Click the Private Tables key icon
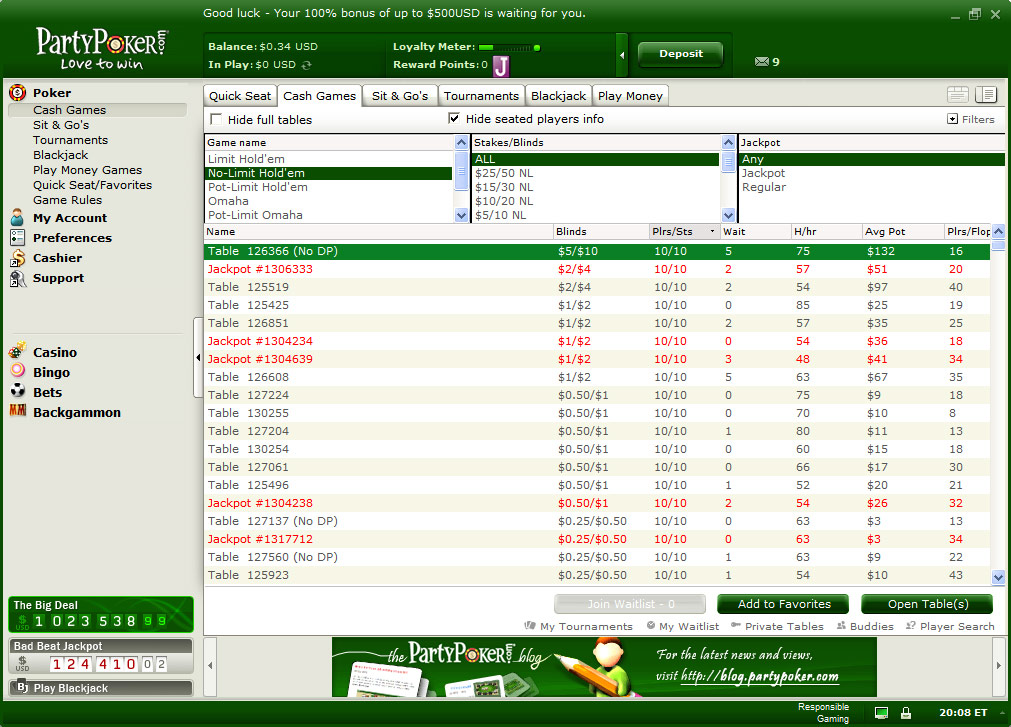Image resolution: width=1011 pixels, height=727 pixels. pos(736,625)
